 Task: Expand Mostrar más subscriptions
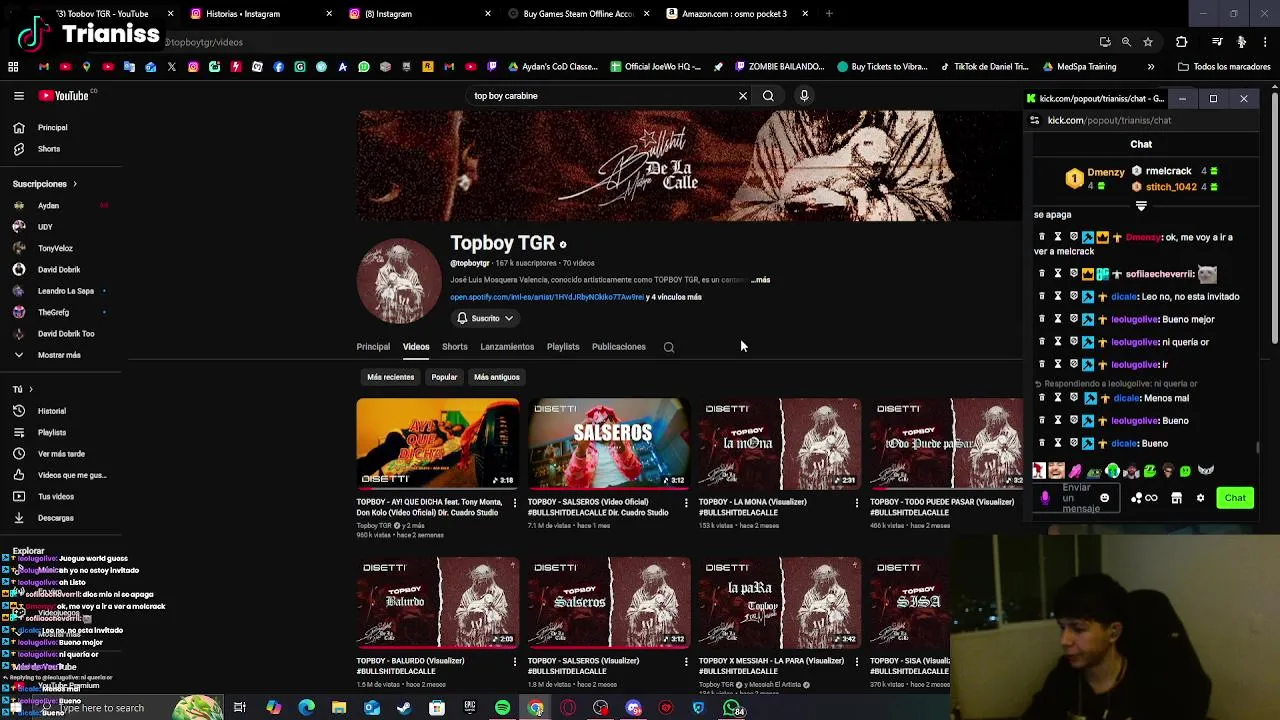click(61, 355)
